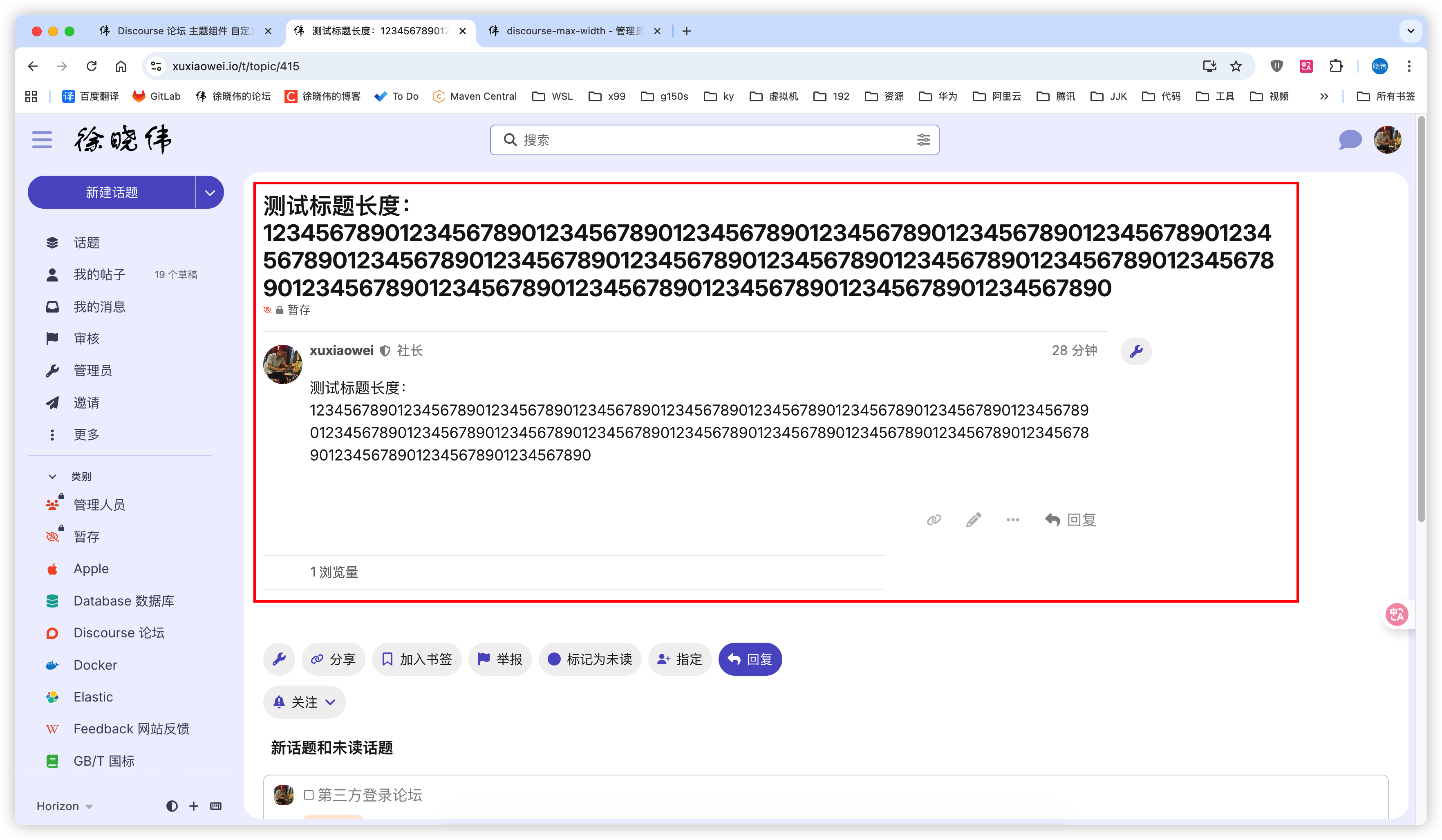Mark topic as unread
This screenshot has width=1442, height=840.
589,659
